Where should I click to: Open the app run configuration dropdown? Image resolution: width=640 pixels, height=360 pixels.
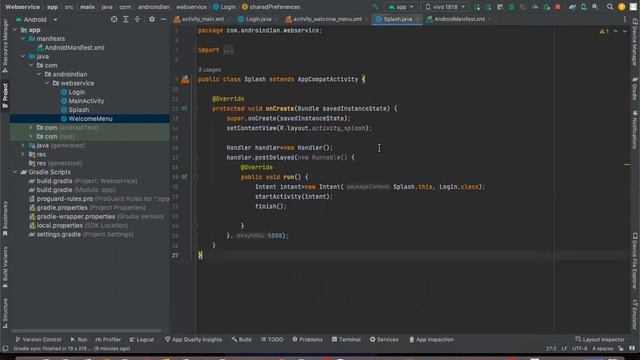point(401,7)
